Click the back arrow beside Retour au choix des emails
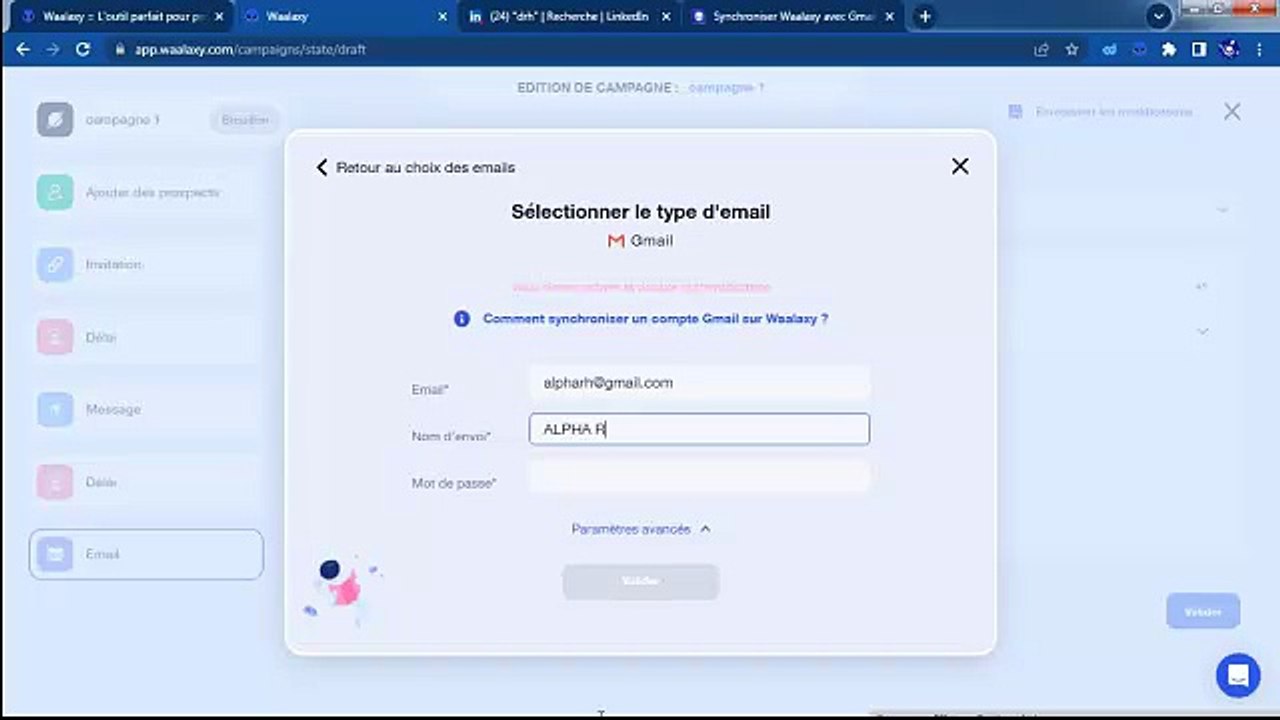The width and height of the screenshot is (1280, 720). point(322,167)
